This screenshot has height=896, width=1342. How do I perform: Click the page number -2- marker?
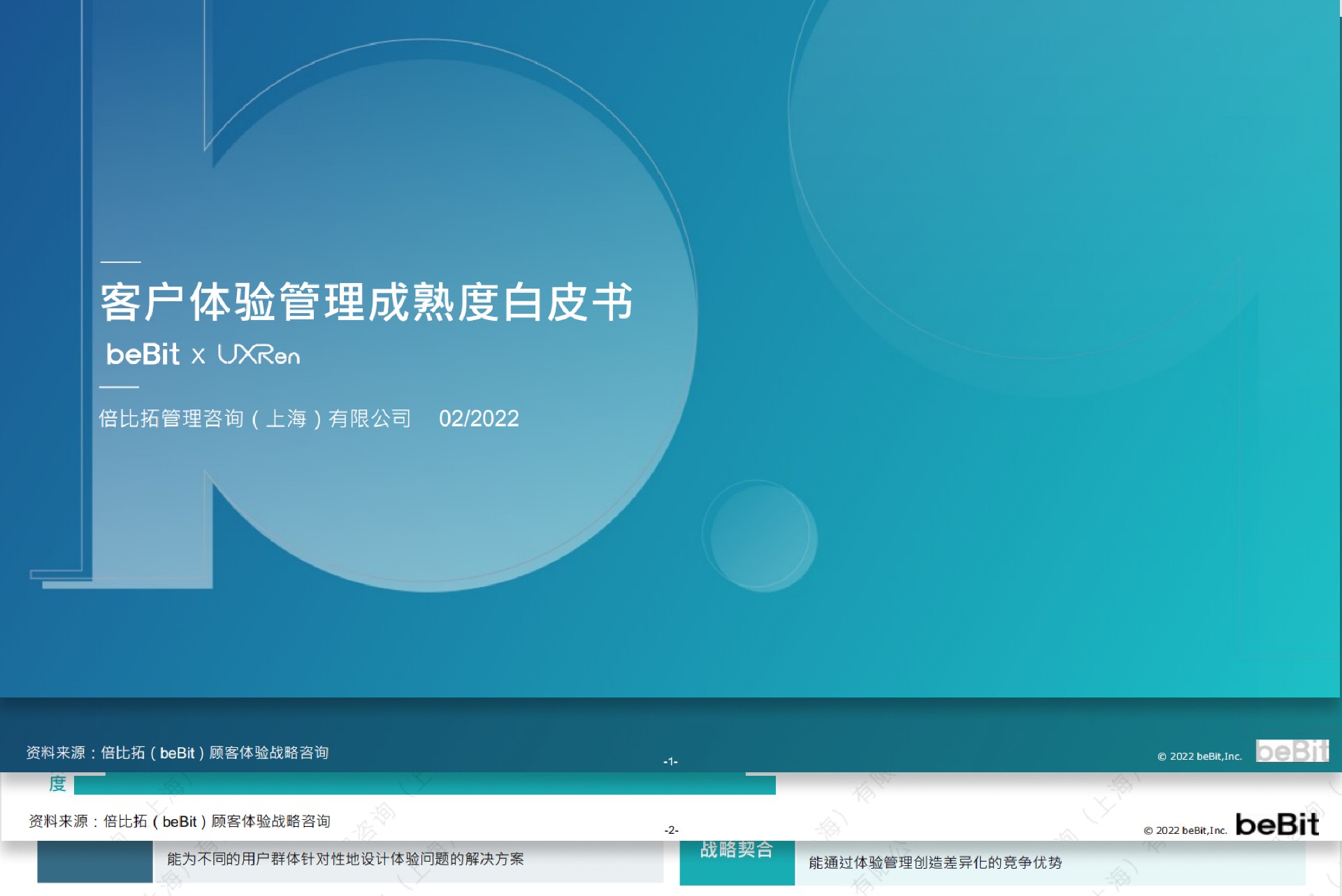point(671,830)
